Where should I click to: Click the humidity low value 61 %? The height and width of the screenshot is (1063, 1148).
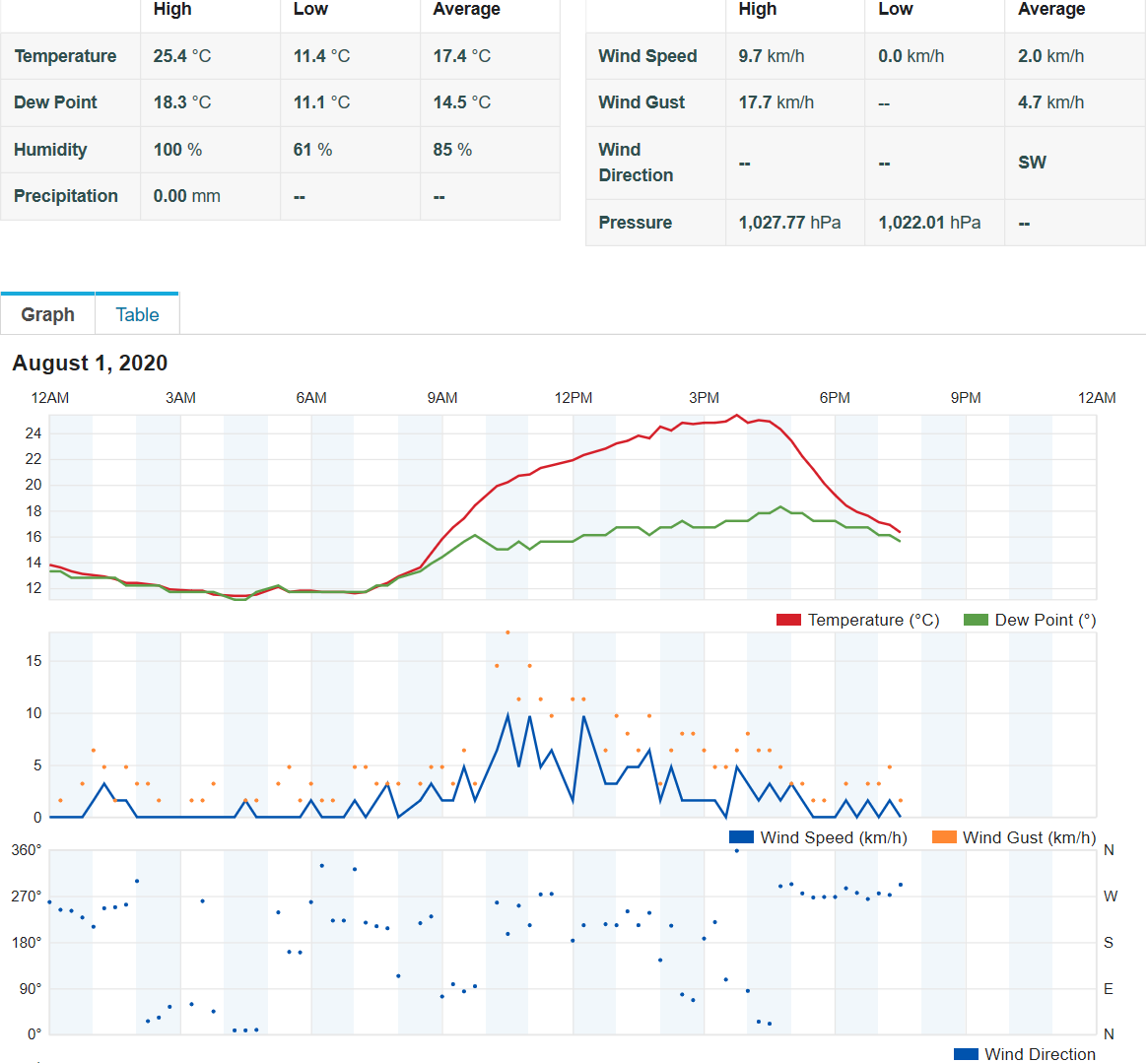(312, 150)
